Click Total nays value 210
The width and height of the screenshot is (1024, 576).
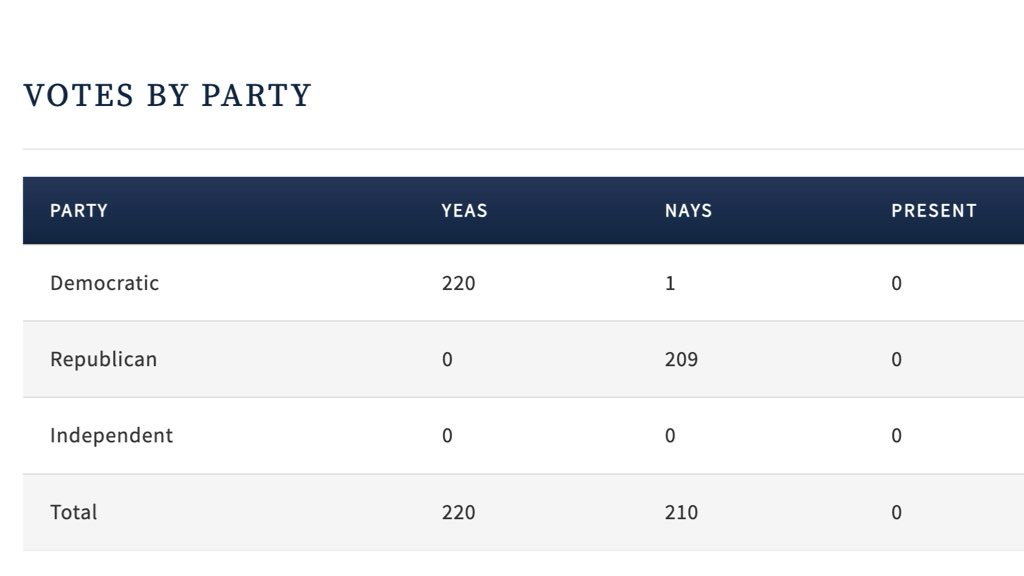tap(681, 512)
